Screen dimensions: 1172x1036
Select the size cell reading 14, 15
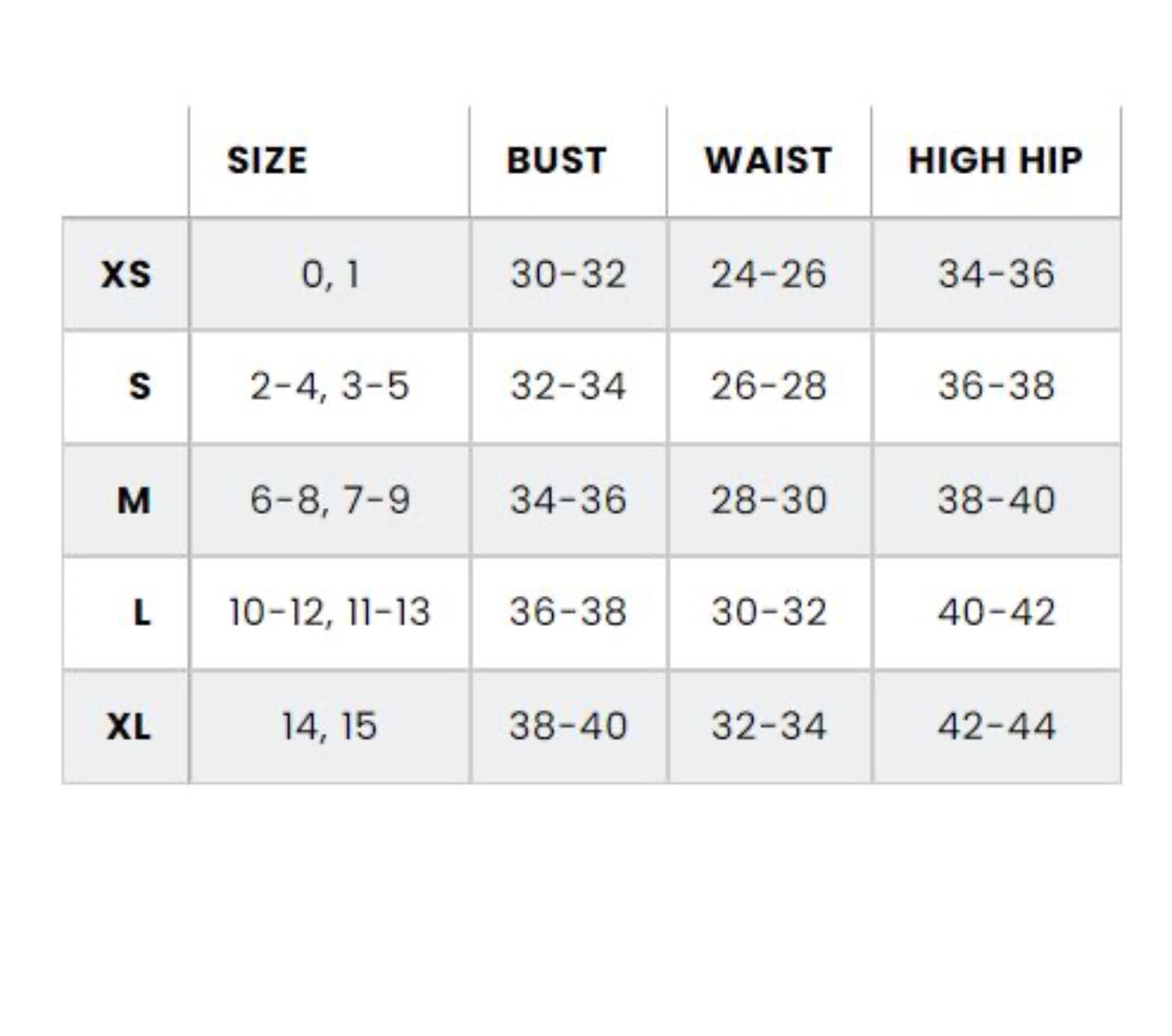pyautogui.click(x=329, y=726)
